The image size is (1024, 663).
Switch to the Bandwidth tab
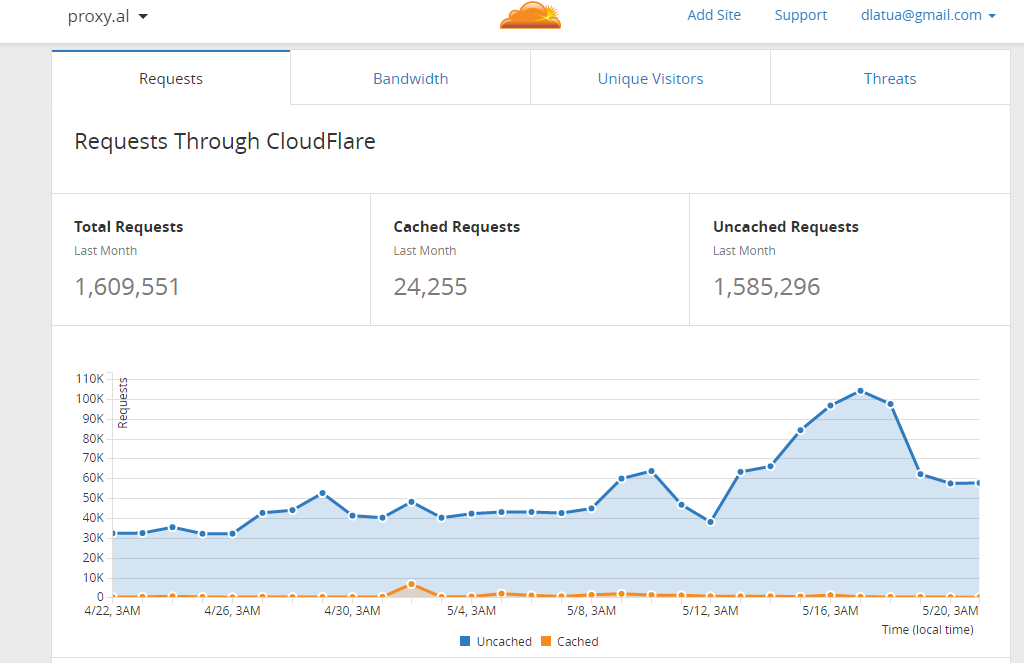(x=410, y=79)
